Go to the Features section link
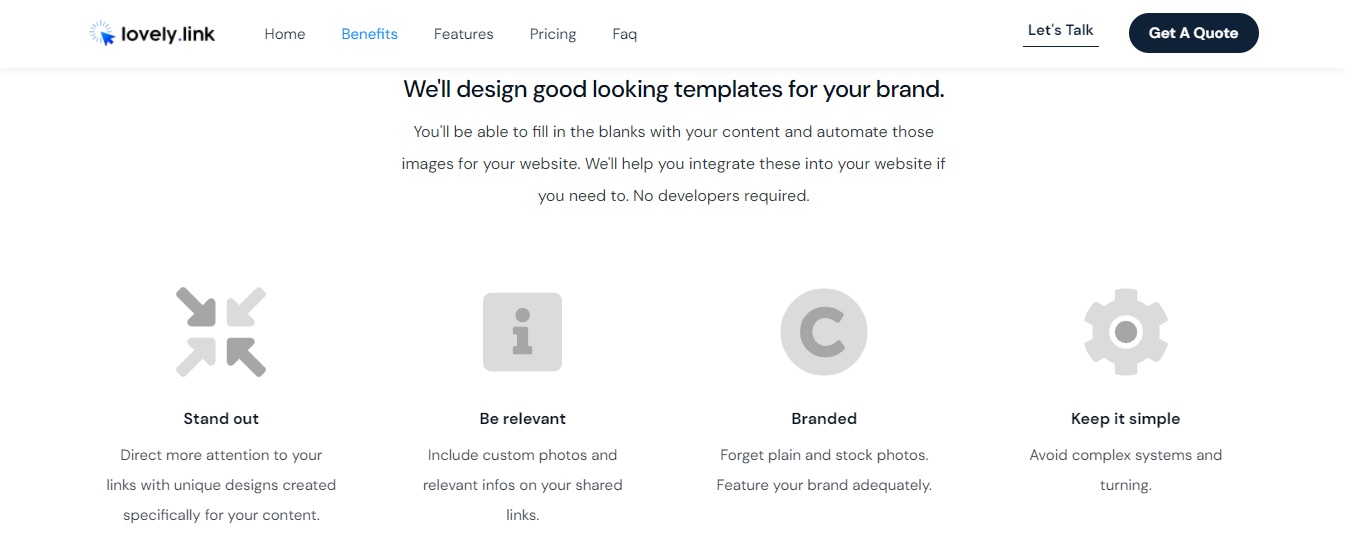Viewport: 1345px width, 554px height. pos(463,34)
